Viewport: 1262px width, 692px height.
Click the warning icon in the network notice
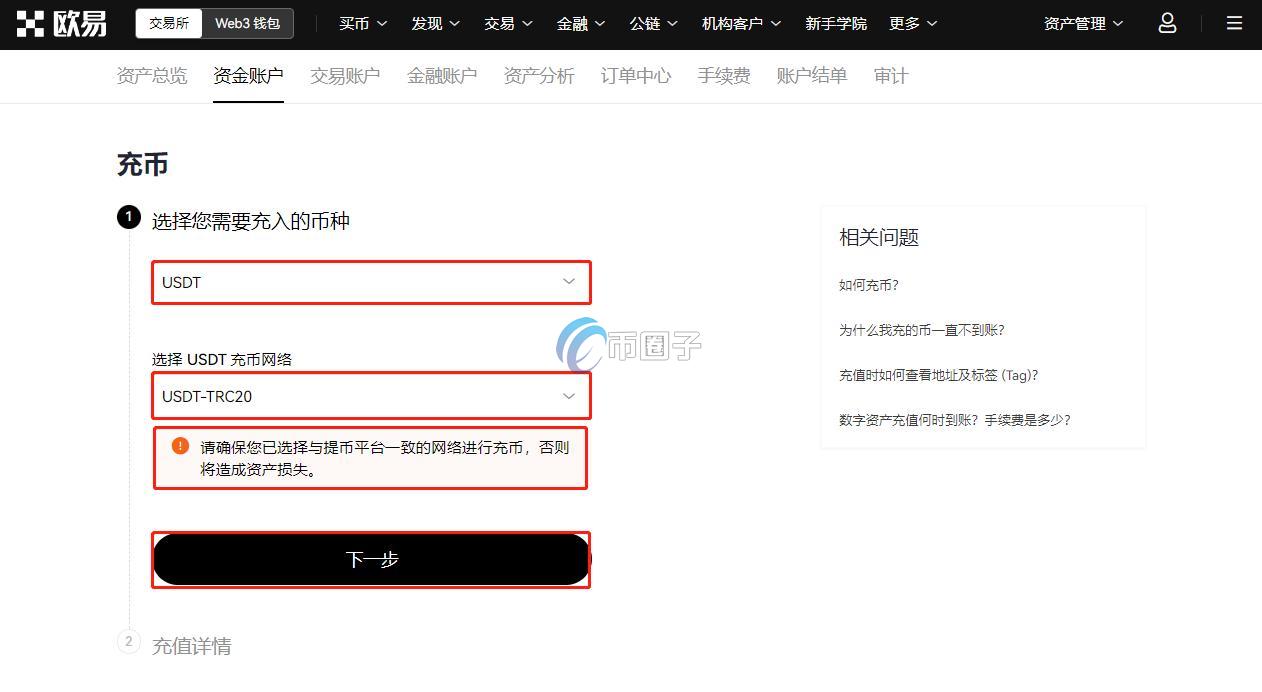(181, 444)
